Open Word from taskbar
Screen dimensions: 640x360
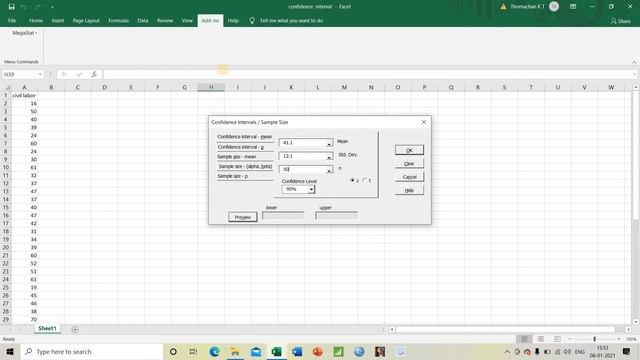tap(297, 351)
